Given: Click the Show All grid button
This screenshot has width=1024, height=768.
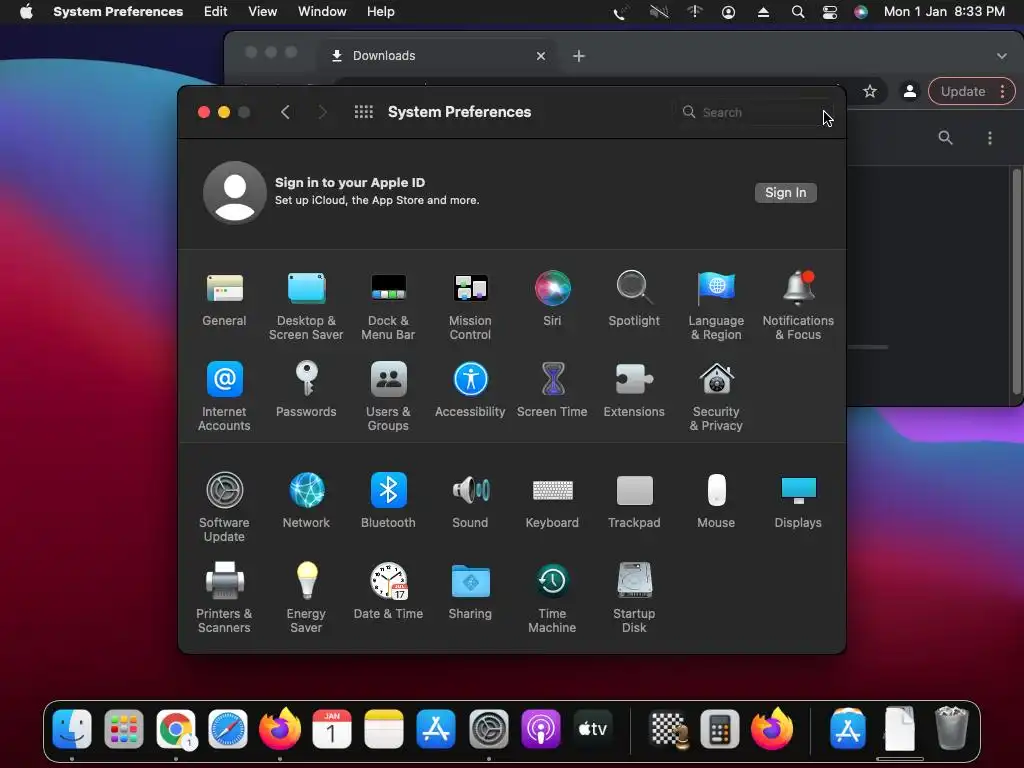Looking at the screenshot, I should pos(364,112).
